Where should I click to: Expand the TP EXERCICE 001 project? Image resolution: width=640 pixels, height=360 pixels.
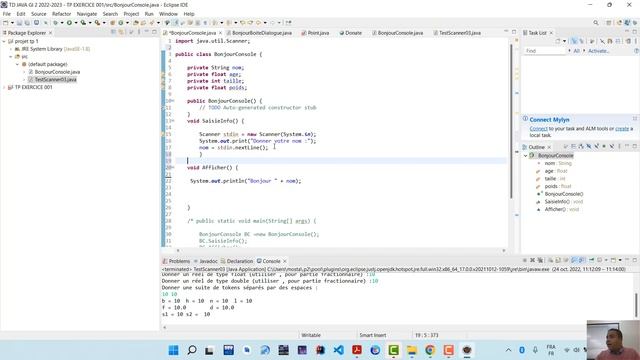pyautogui.click(x=4, y=87)
